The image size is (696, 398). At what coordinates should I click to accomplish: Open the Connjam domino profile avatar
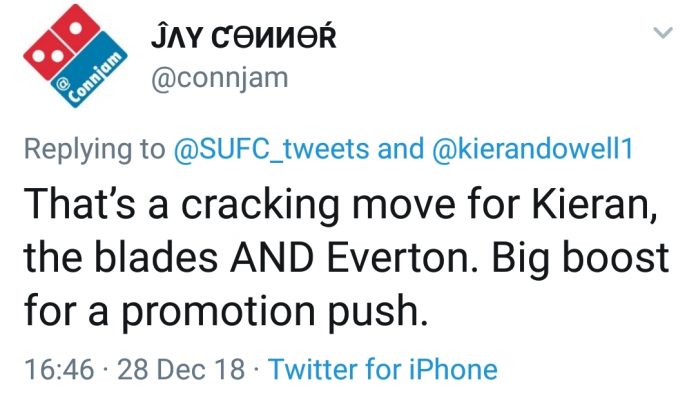(x=75, y=56)
